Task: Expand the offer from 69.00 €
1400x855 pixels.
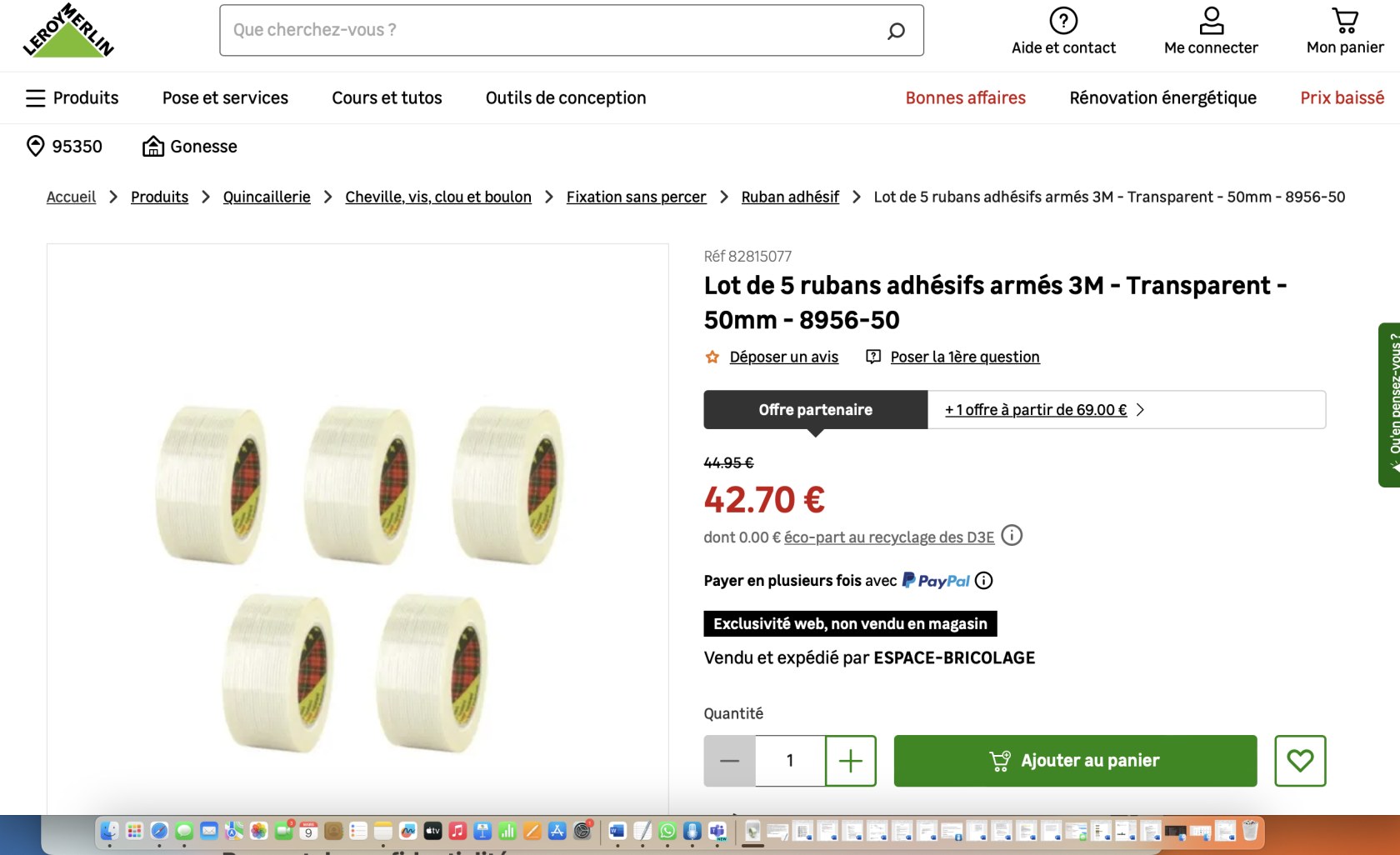Action: coord(1045,410)
